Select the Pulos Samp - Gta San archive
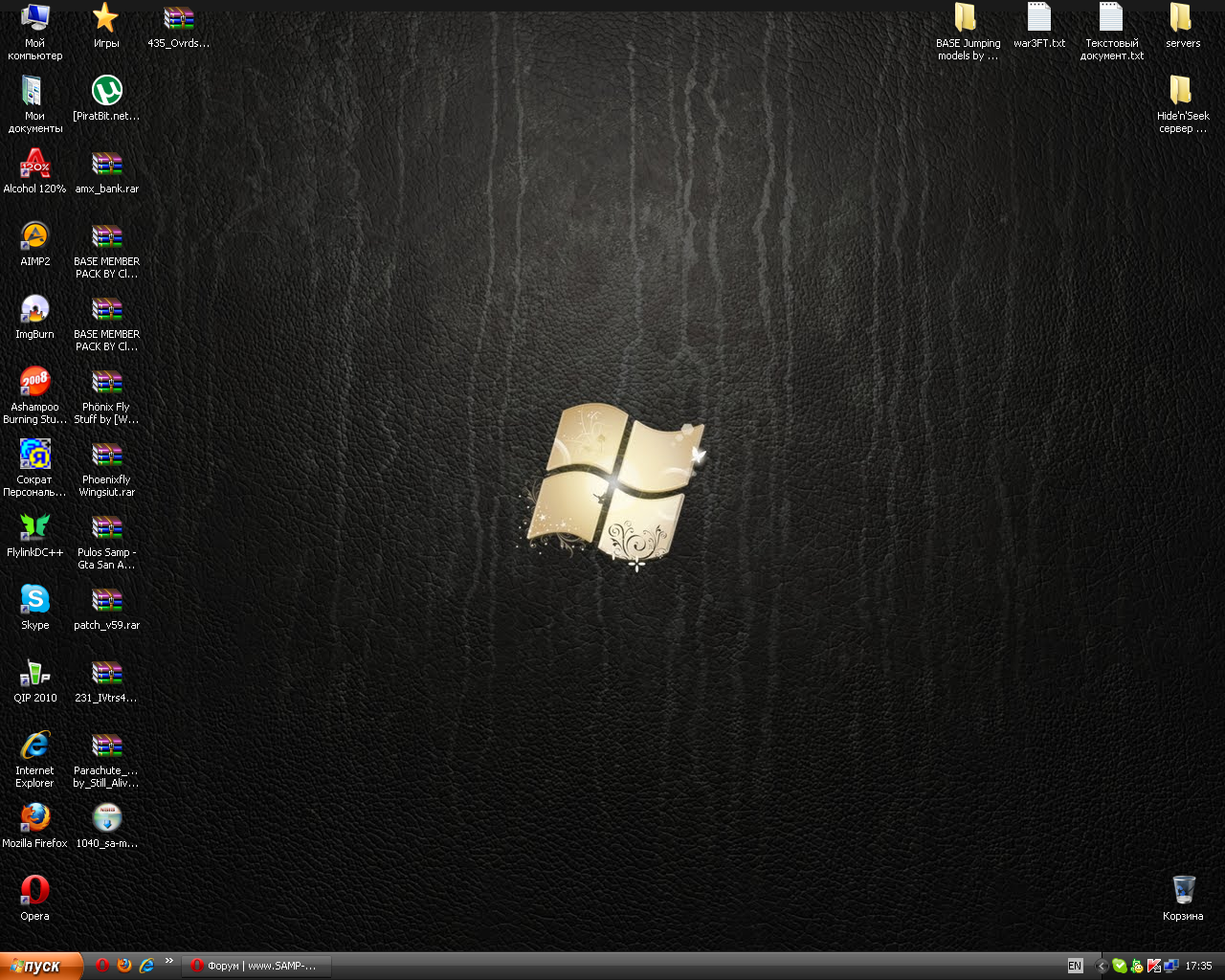The height and width of the screenshot is (980, 1225). (x=106, y=541)
